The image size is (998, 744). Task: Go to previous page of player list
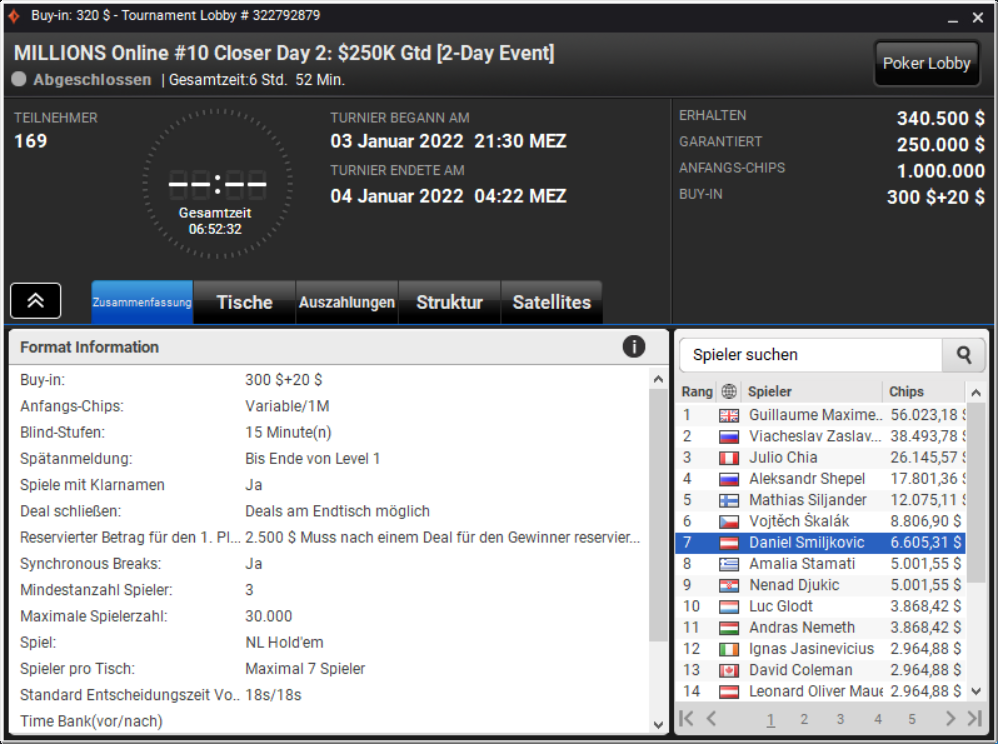click(712, 719)
